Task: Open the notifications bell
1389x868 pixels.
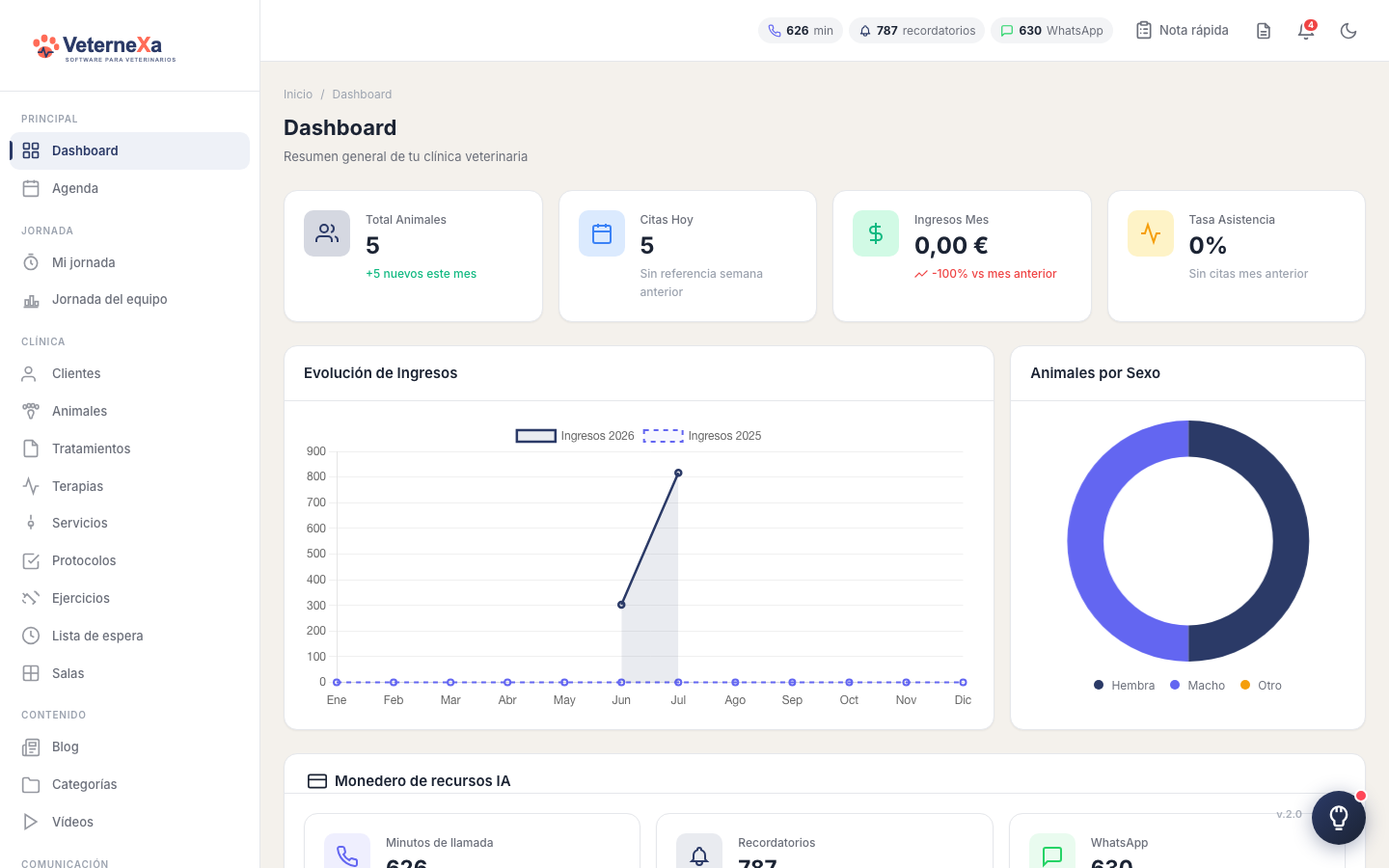Action: [x=1306, y=31]
